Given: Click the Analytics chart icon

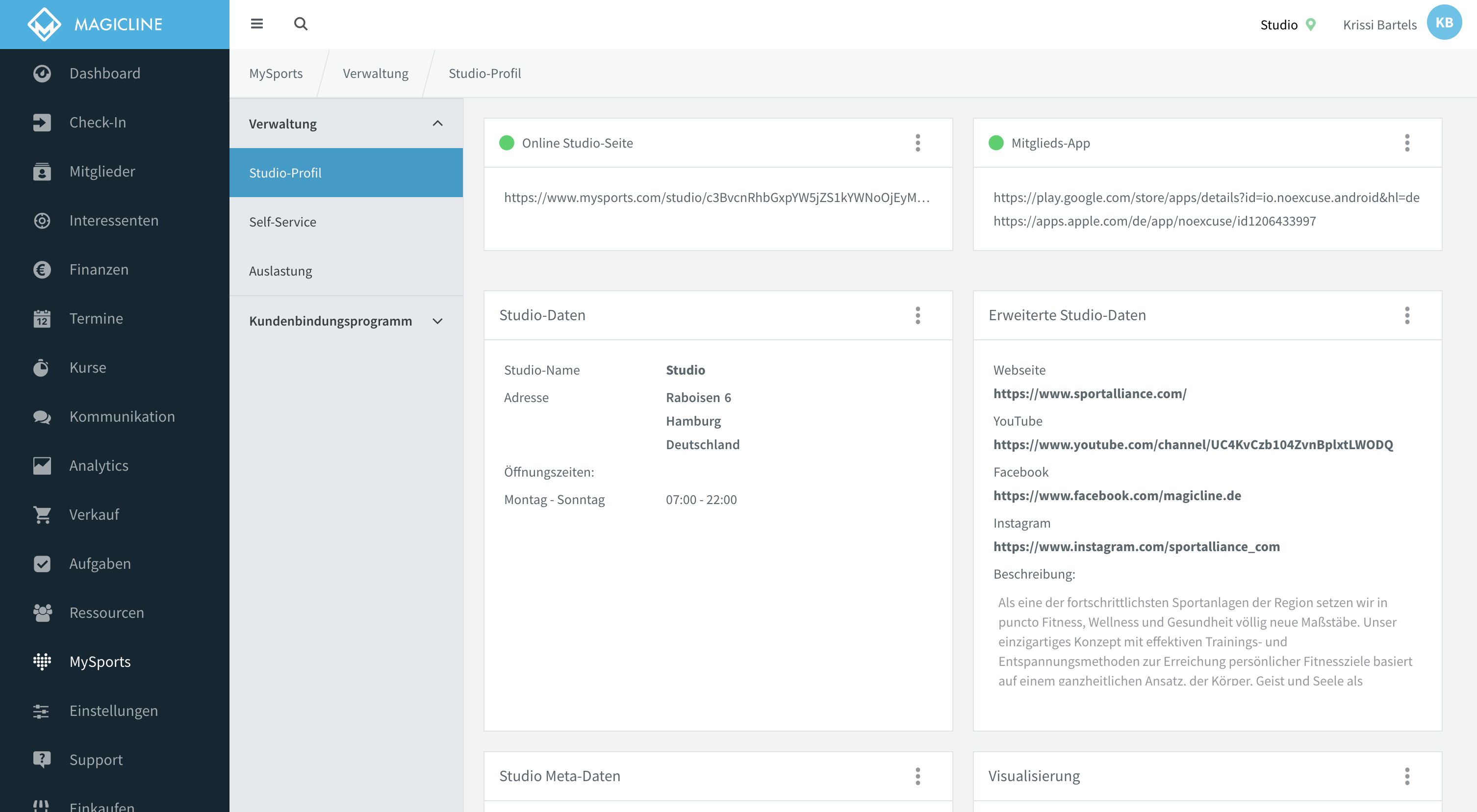Looking at the screenshot, I should [x=42, y=466].
